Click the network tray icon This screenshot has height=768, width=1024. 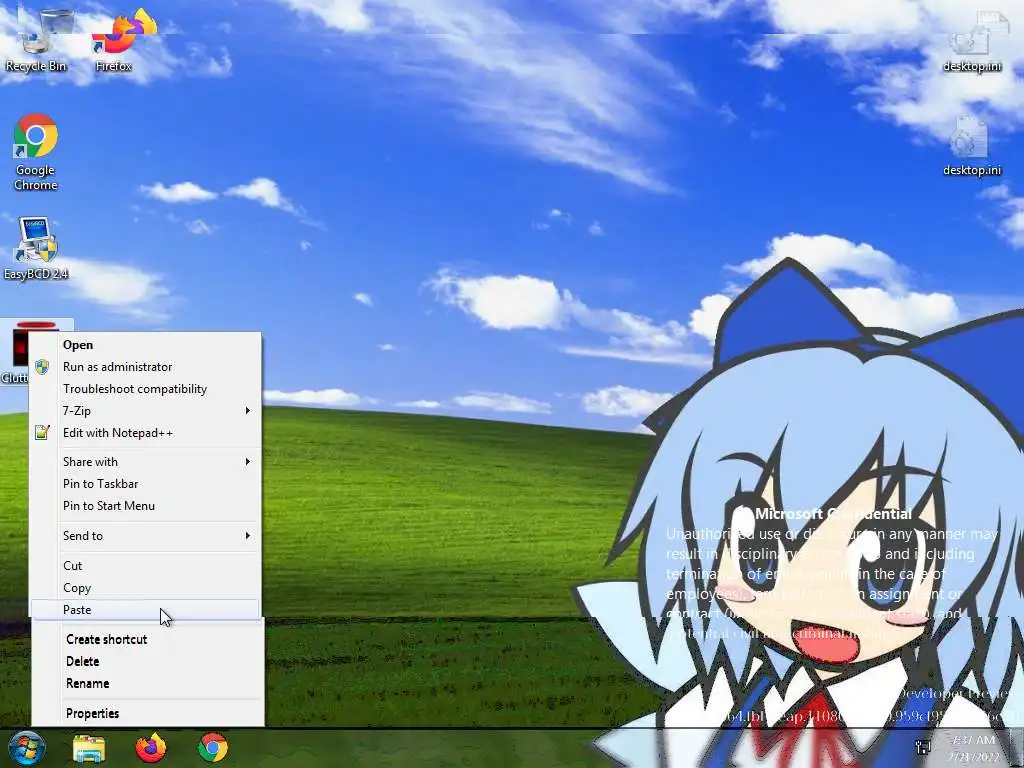click(x=923, y=747)
